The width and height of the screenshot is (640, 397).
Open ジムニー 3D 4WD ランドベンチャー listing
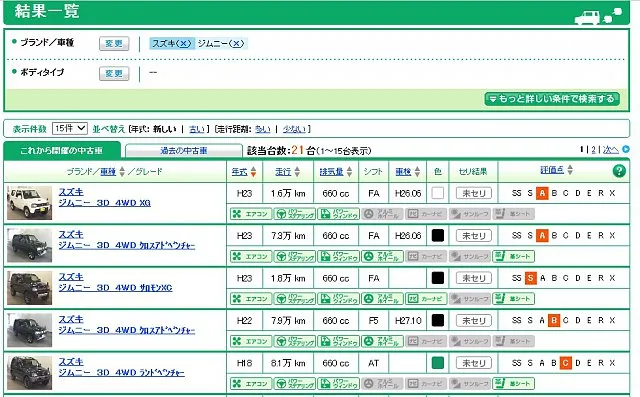coord(121,373)
